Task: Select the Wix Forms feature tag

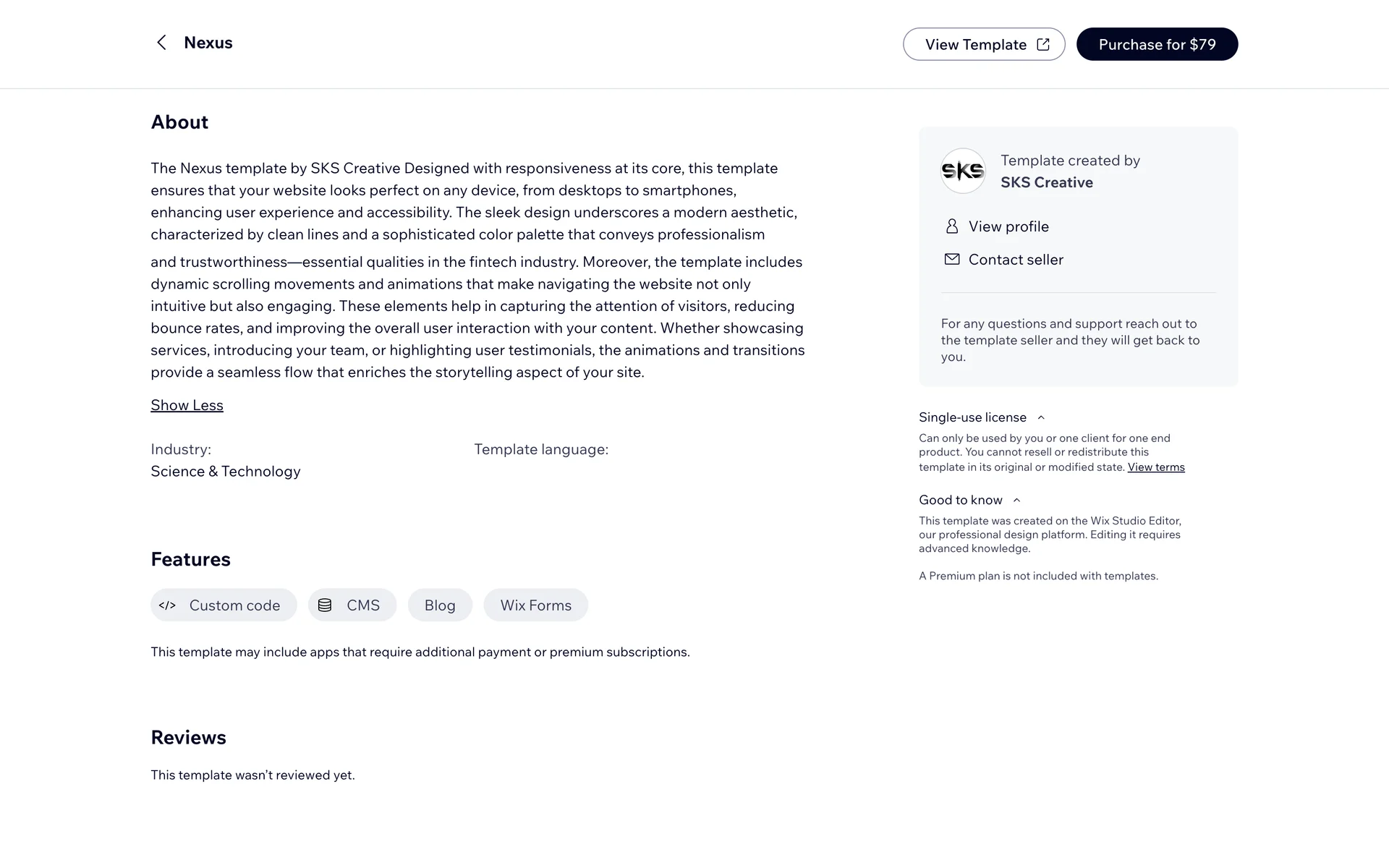Action: pyautogui.click(x=535, y=605)
